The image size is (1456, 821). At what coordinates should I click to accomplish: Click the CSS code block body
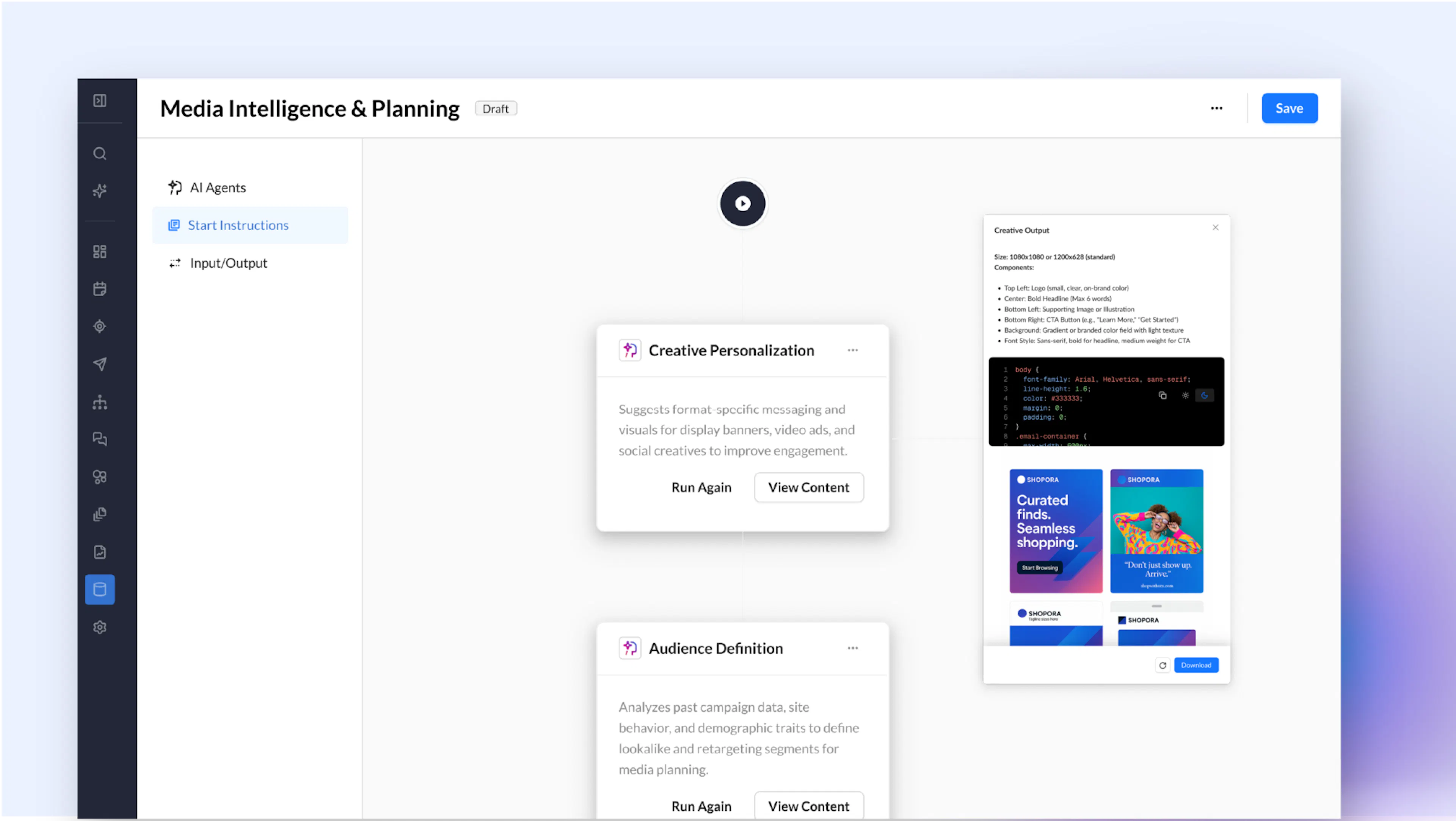1106,402
